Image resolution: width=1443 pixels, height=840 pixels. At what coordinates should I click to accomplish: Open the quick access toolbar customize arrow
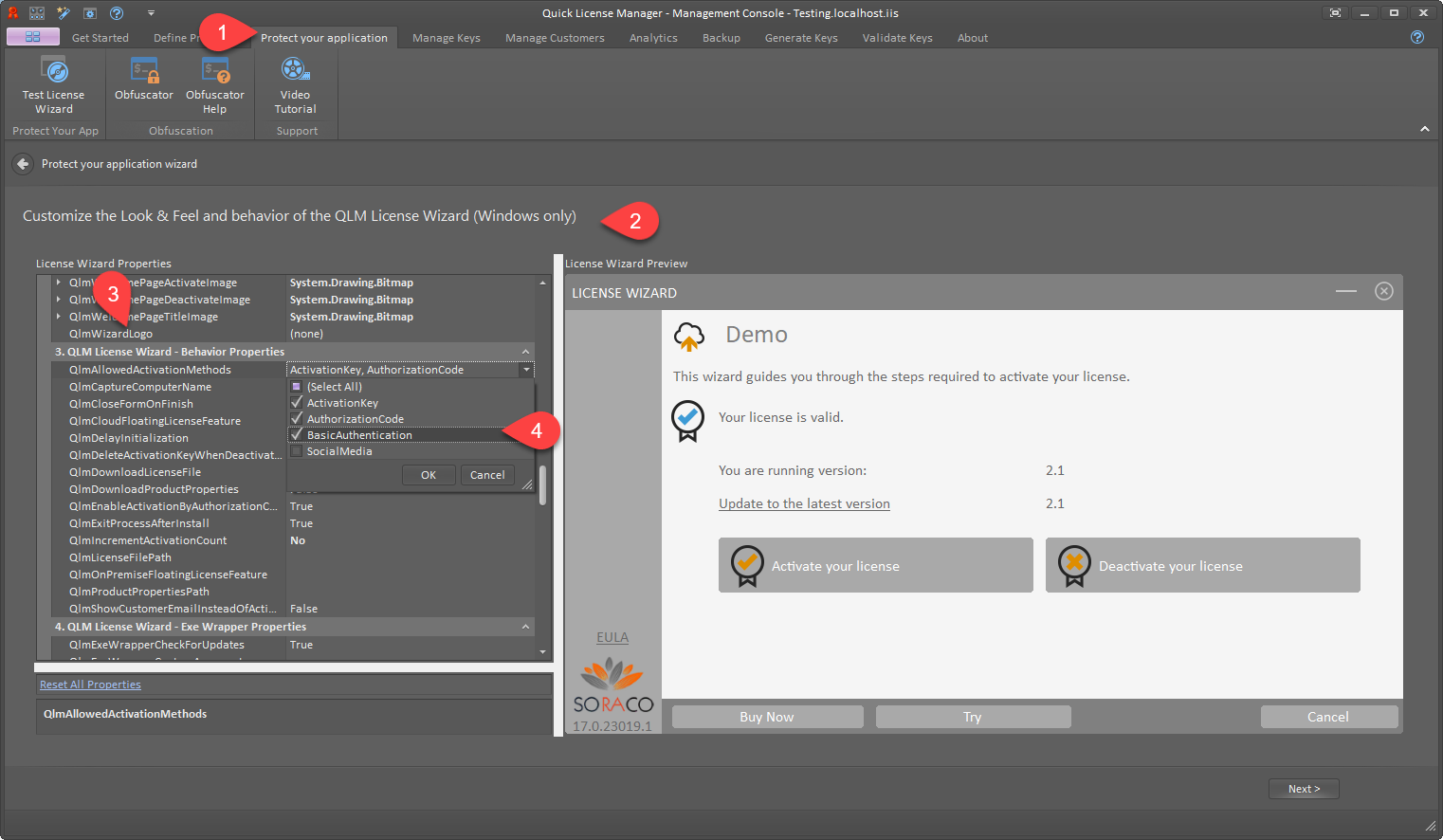[x=151, y=13]
